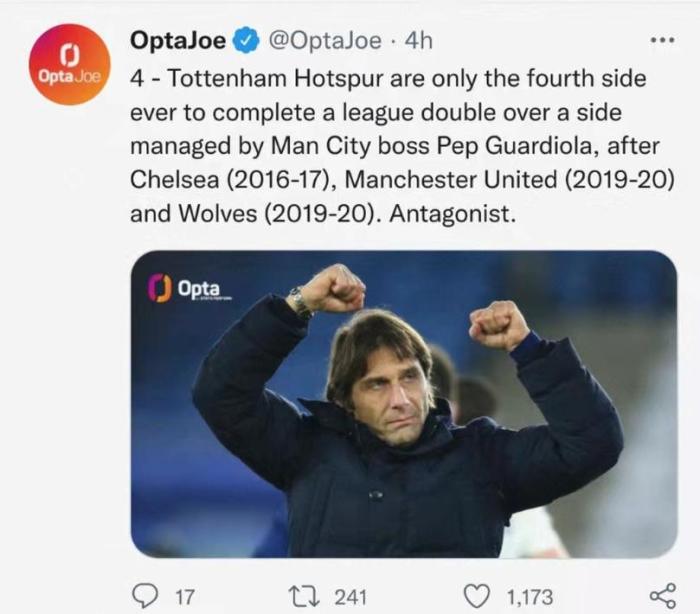Click the share icon below the photo

tap(662, 596)
